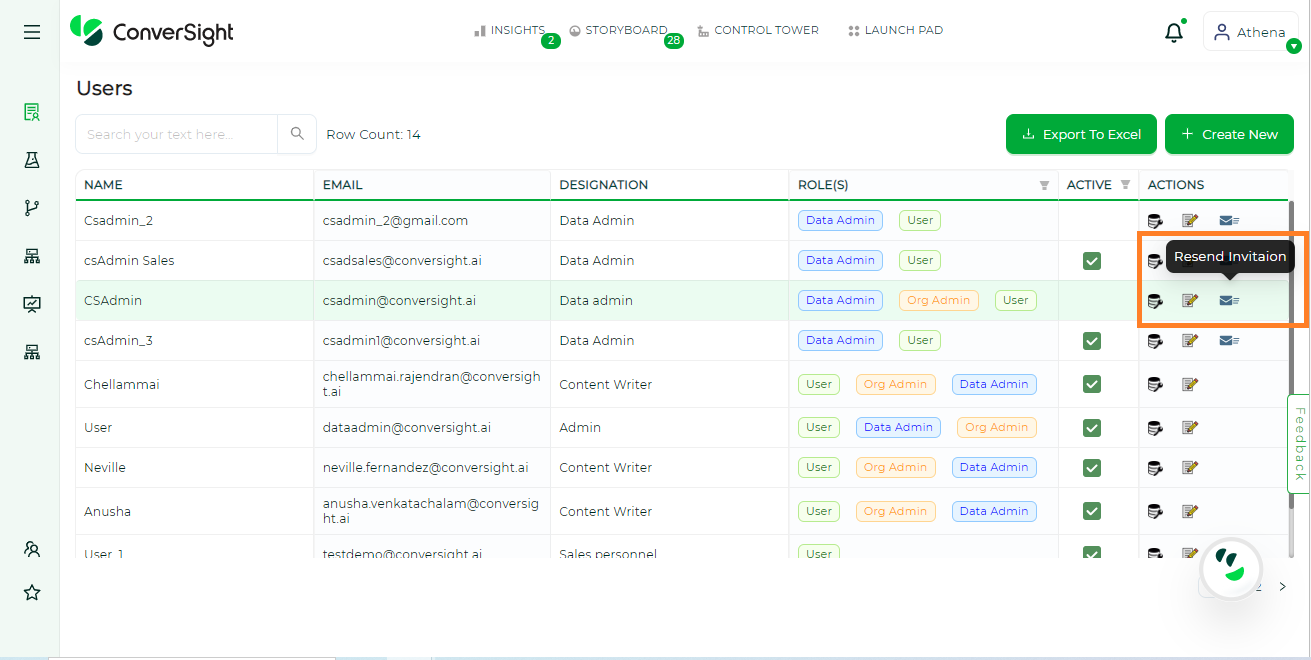The width and height of the screenshot is (1311, 660).
Task: Resend invitation email to csAdmin_3
Action: tap(1228, 340)
